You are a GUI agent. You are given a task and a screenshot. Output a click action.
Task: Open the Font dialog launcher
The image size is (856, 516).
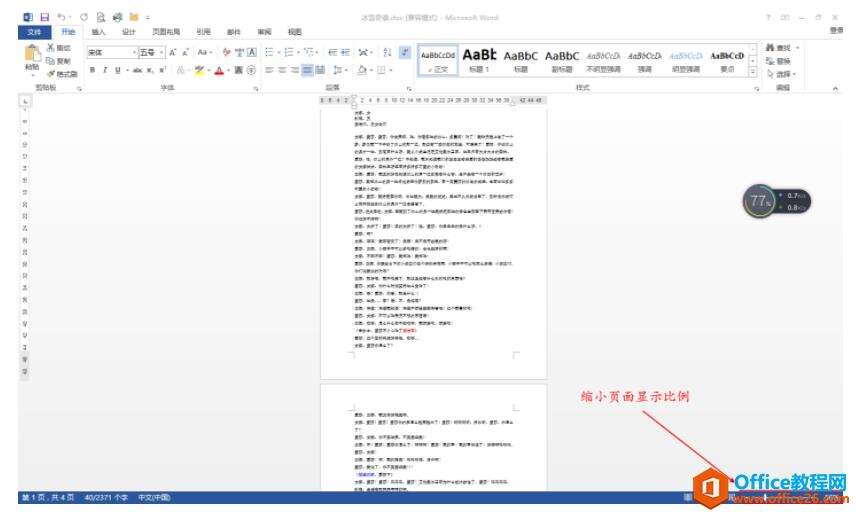coord(255,88)
